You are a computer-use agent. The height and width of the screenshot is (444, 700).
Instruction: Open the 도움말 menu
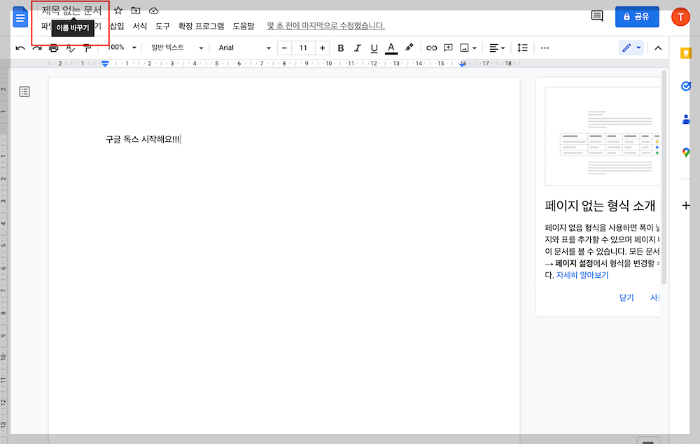tap(243, 26)
